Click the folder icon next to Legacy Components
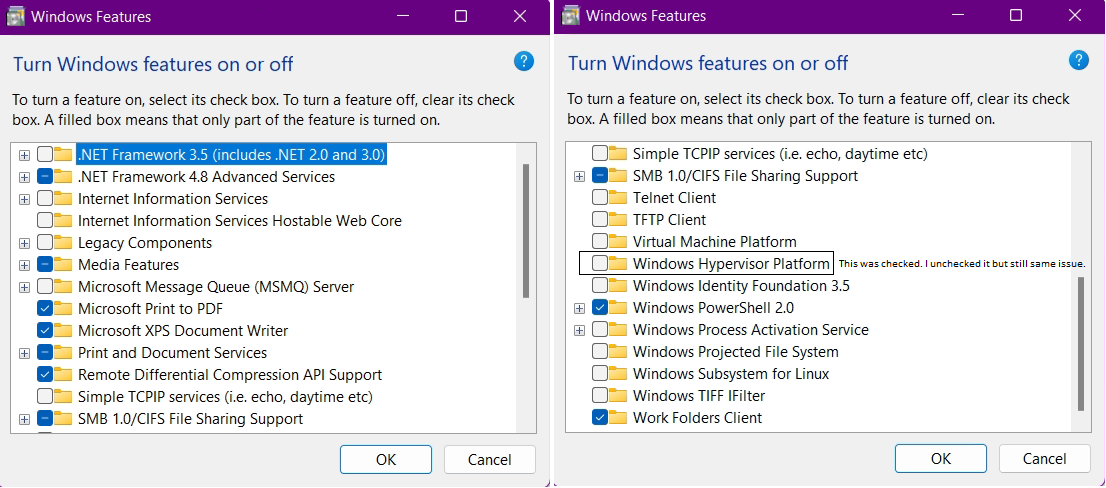 [63, 243]
